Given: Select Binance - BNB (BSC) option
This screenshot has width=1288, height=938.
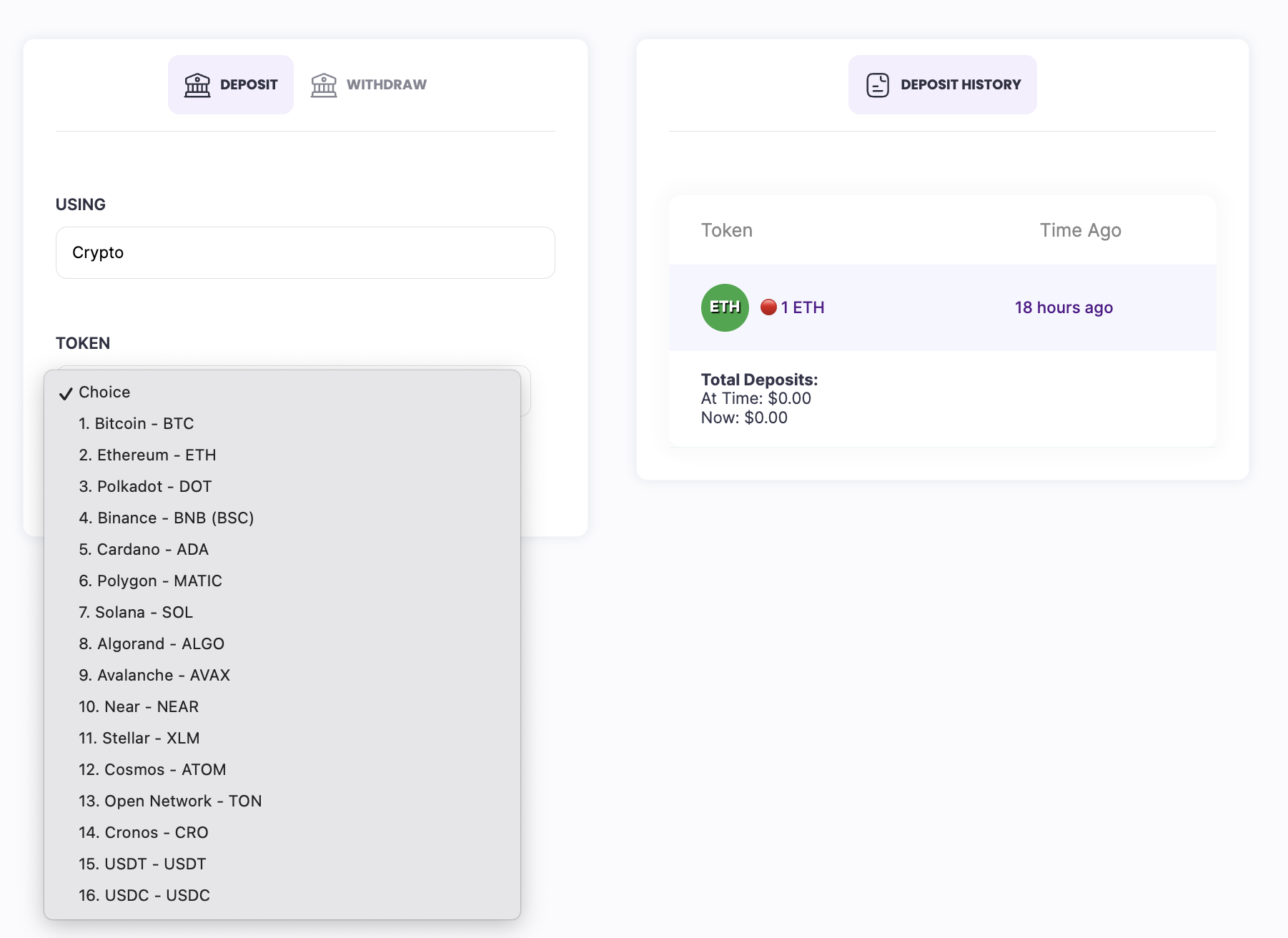Looking at the screenshot, I should pyautogui.click(x=167, y=518).
